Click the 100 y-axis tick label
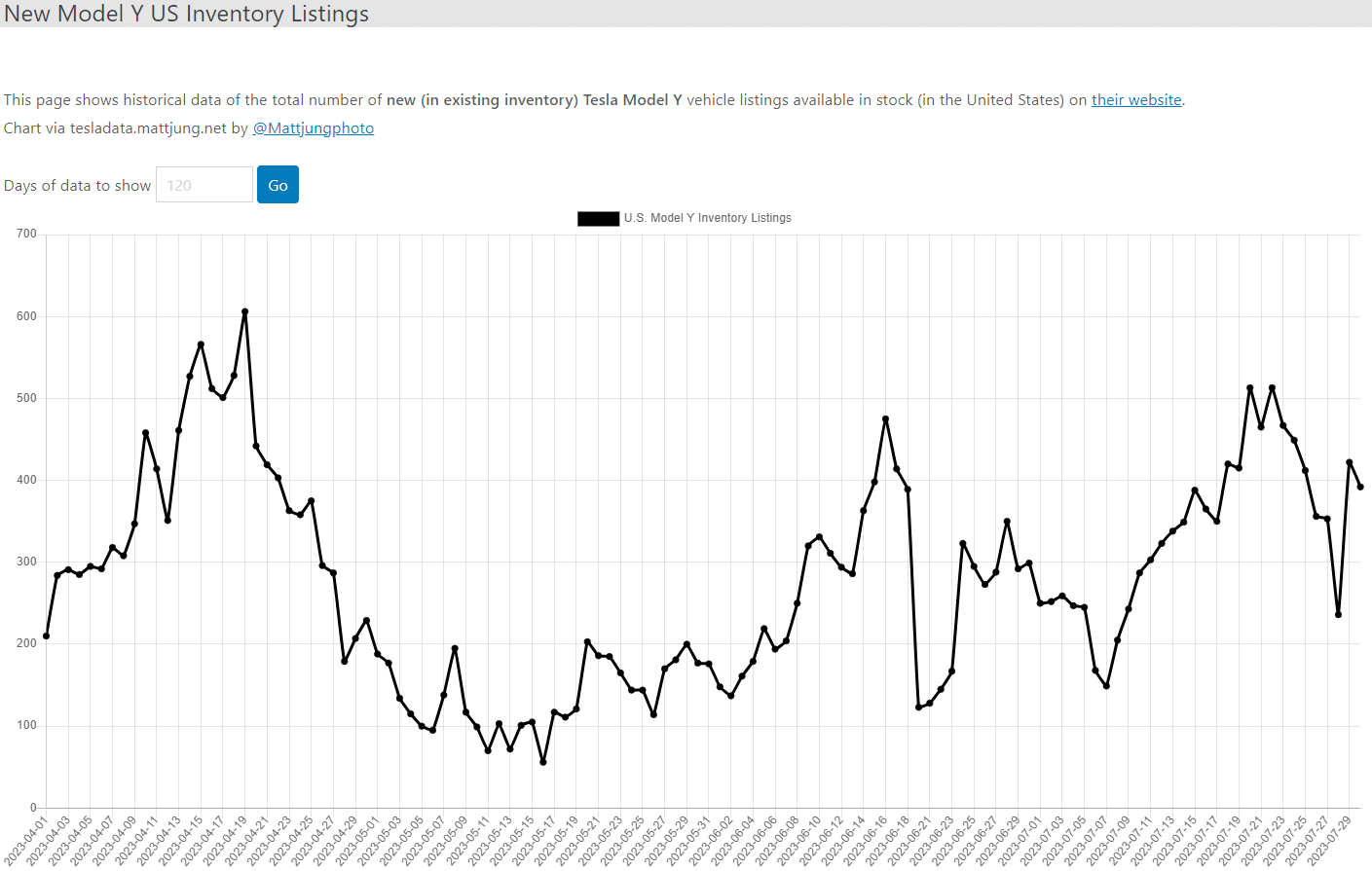The image size is (1372, 871). [x=26, y=724]
